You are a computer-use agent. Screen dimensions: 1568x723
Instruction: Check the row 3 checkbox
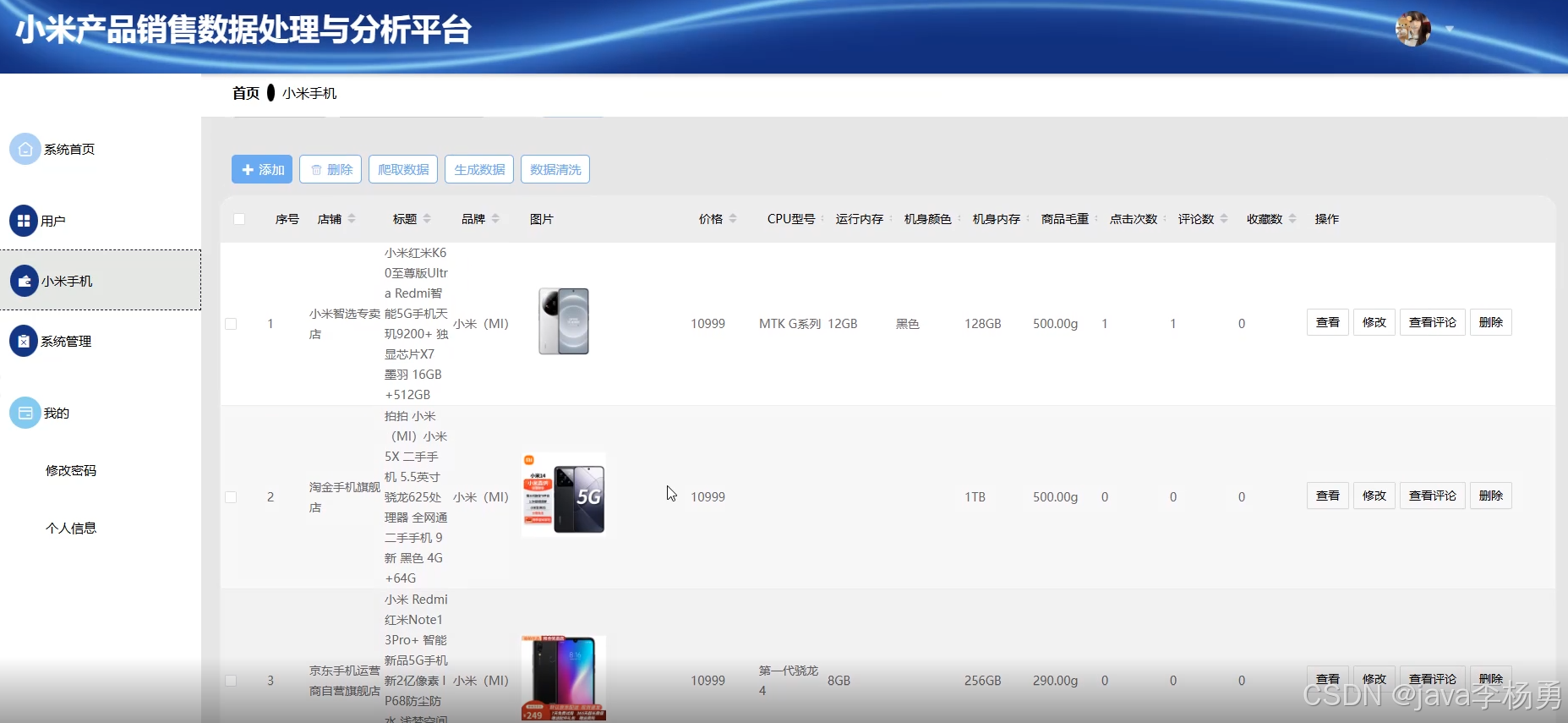click(231, 681)
